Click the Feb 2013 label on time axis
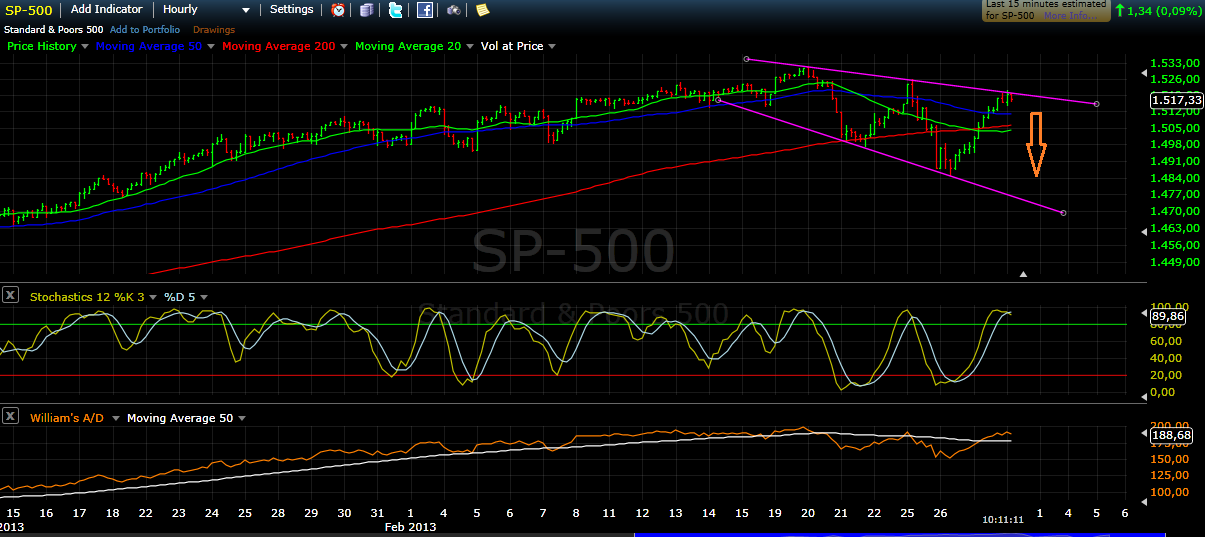The image size is (1205, 537). 413,526
